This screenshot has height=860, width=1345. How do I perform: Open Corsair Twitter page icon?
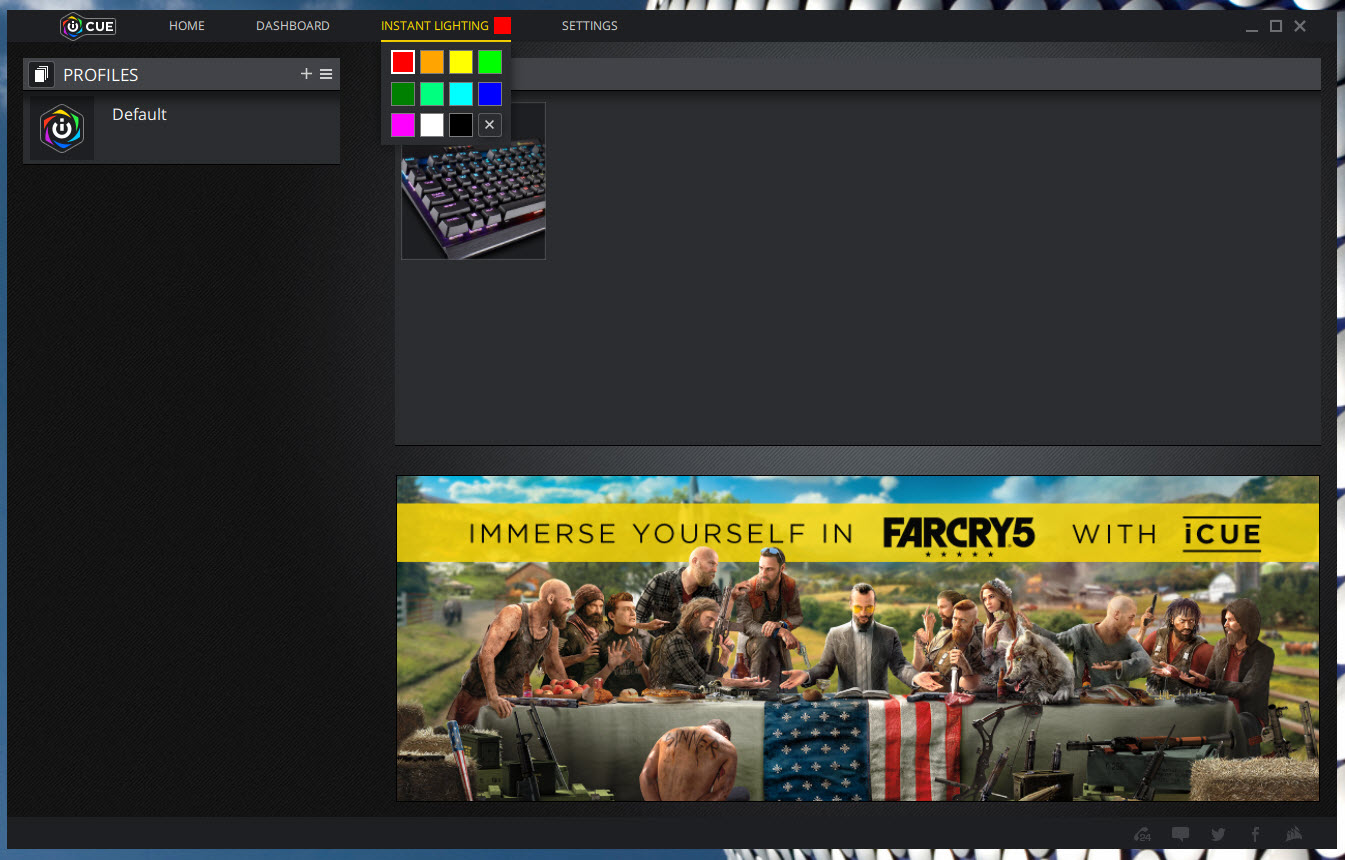tap(1218, 834)
